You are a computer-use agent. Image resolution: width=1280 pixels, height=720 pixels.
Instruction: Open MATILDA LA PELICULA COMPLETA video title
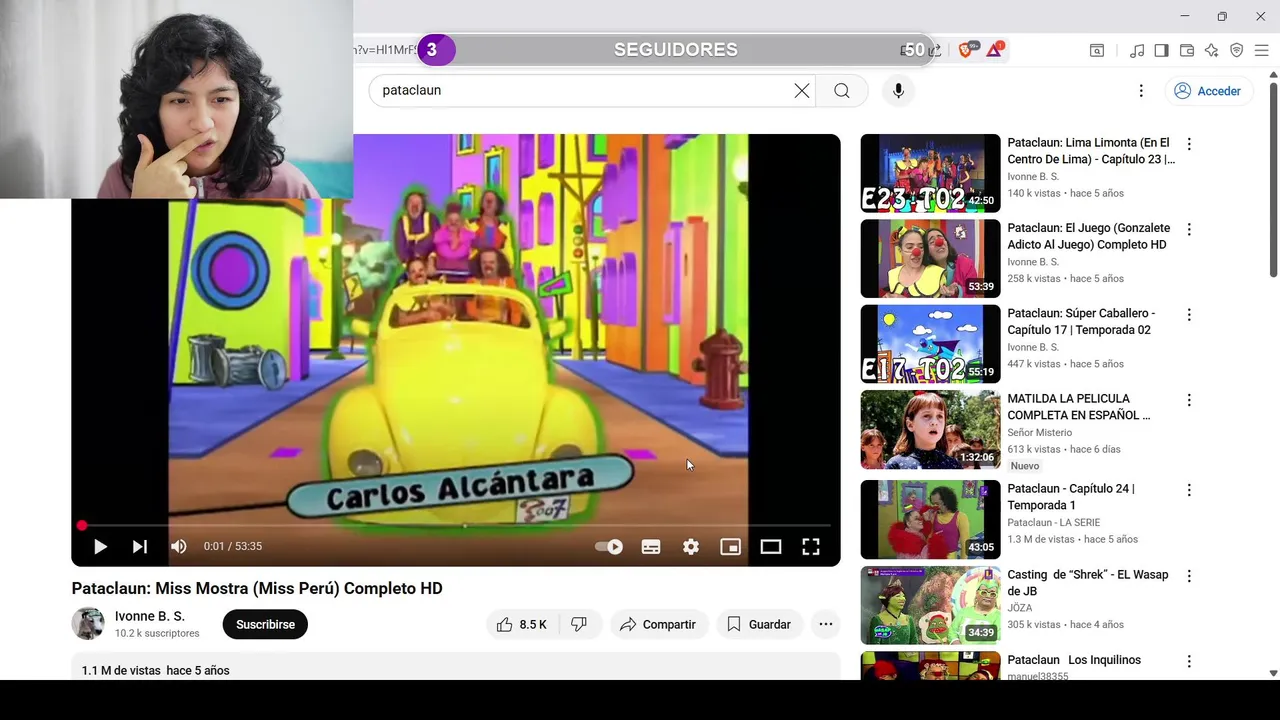pyautogui.click(x=1078, y=407)
